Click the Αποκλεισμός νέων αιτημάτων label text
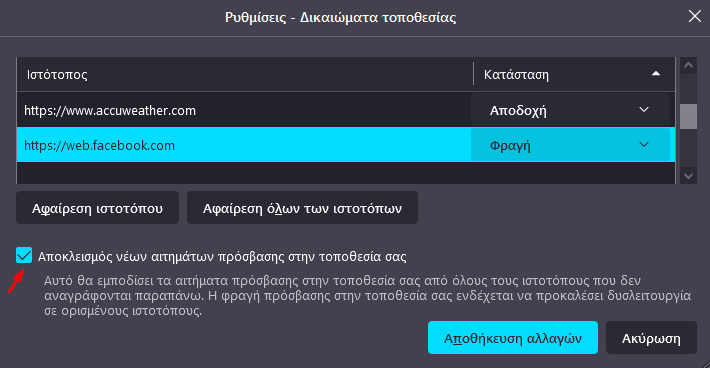 [222, 257]
